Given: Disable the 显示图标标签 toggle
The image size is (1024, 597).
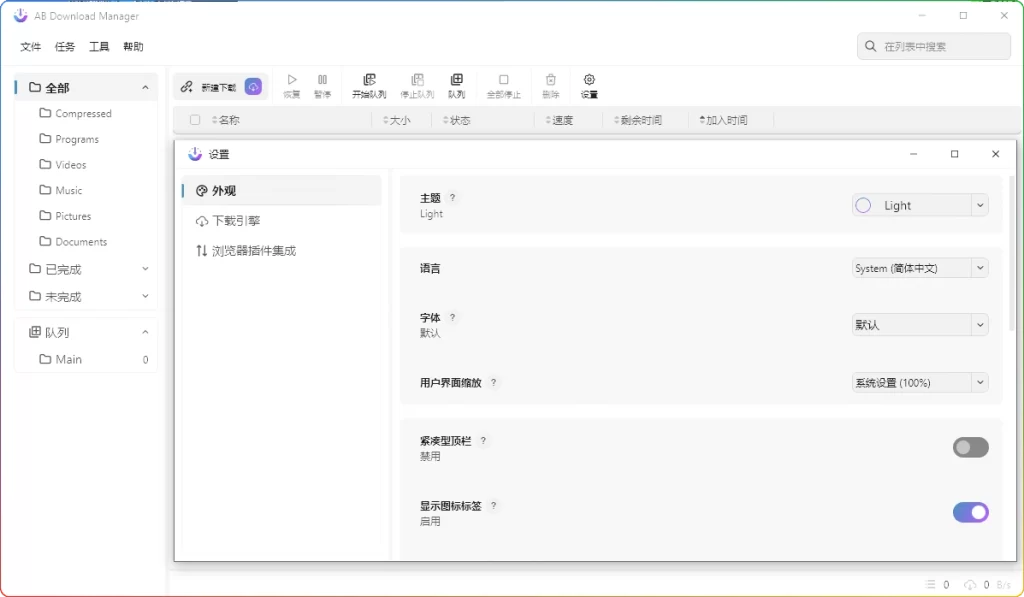Looking at the screenshot, I should tap(970, 512).
